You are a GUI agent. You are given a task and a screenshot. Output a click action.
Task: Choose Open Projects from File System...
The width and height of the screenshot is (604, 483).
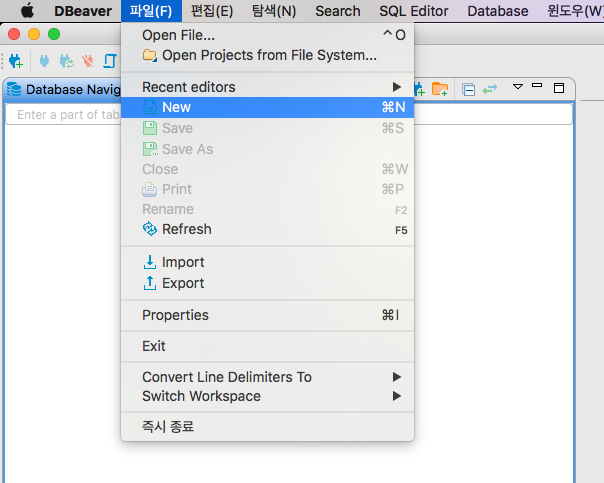point(267,55)
